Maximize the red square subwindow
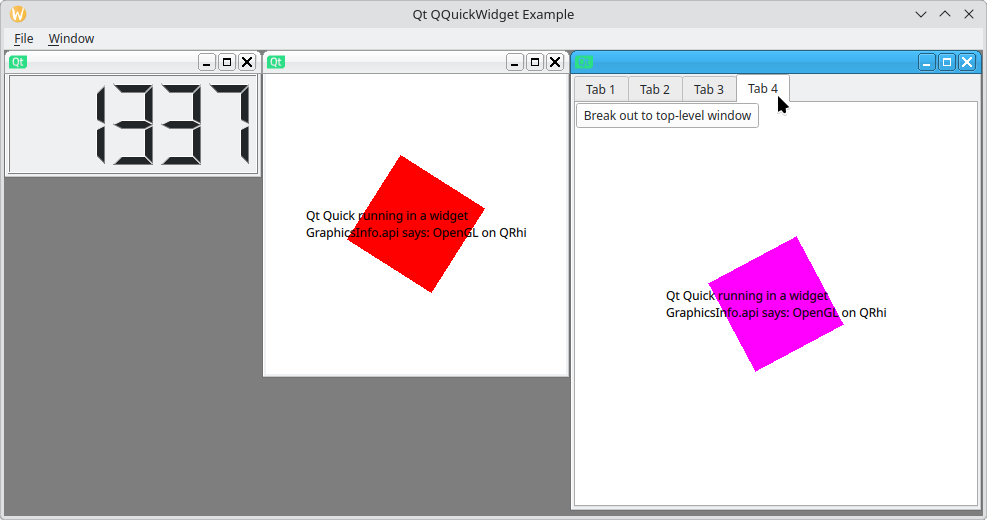 point(535,62)
